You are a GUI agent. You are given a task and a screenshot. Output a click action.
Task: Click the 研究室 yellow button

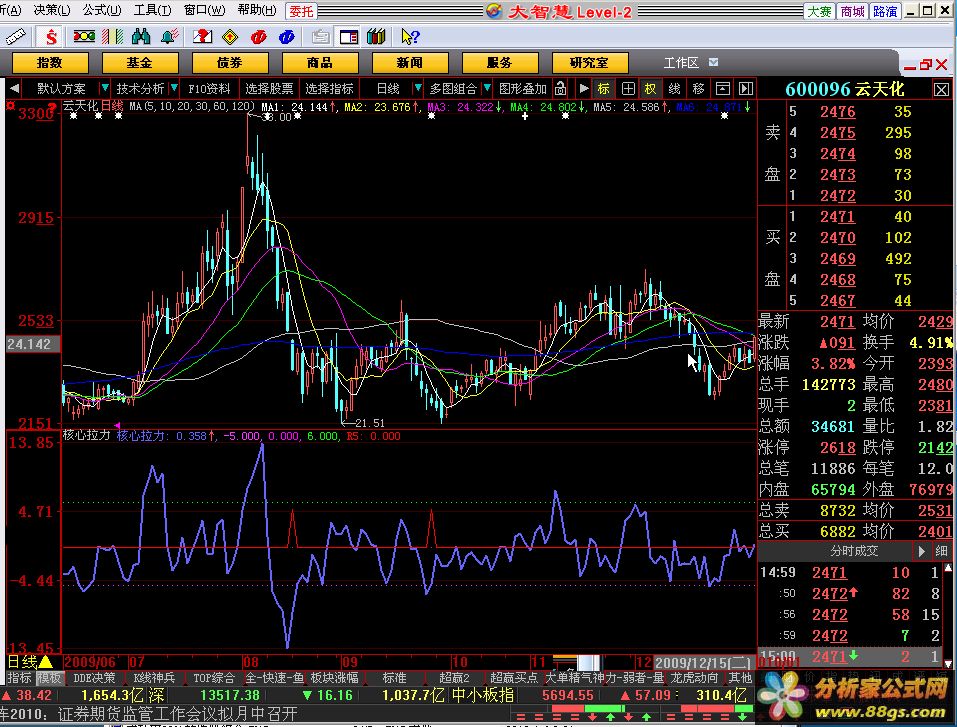tap(590, 63)
